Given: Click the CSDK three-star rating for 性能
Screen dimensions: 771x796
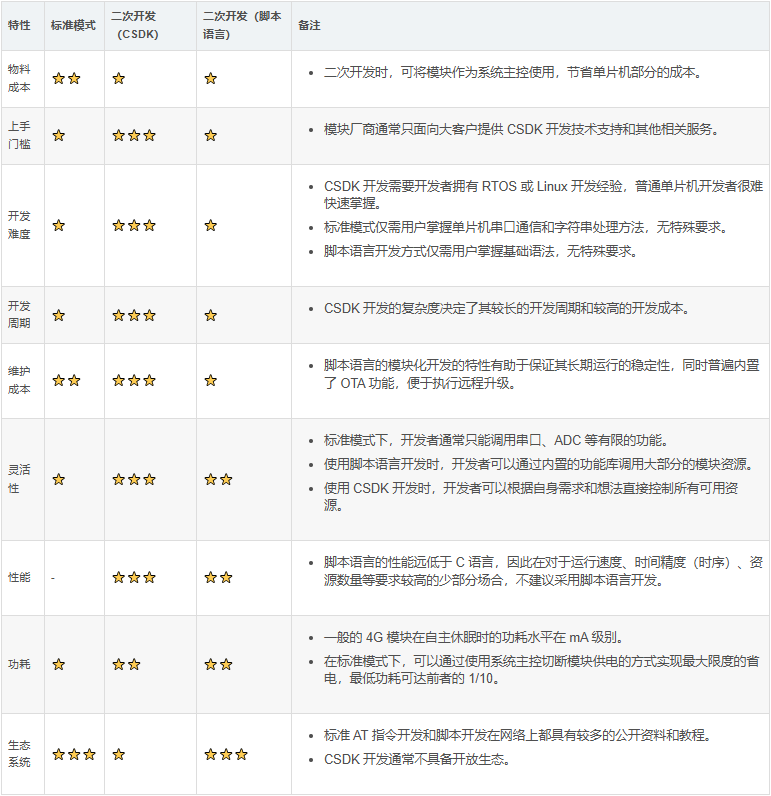Looking at the screenshot, I should (x=134, y=578).
